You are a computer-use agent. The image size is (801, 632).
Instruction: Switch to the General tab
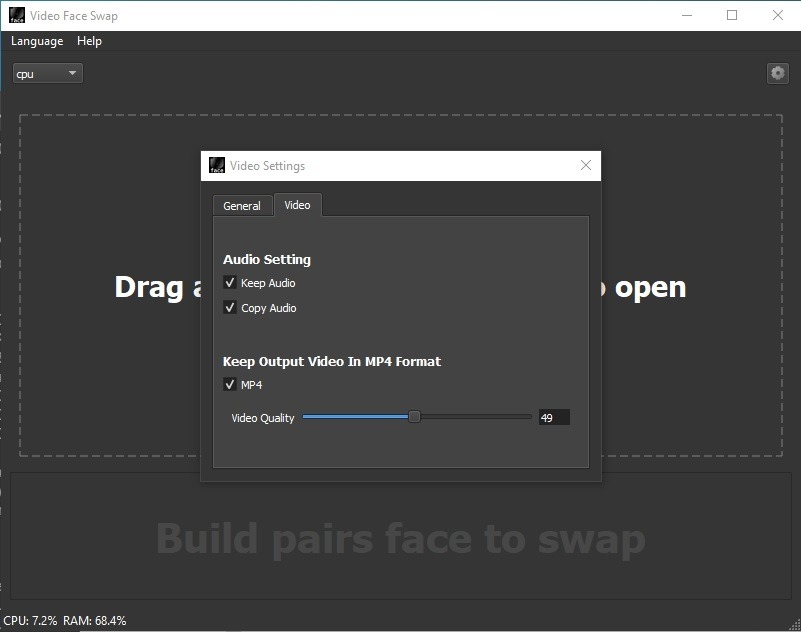pos(242,206)
